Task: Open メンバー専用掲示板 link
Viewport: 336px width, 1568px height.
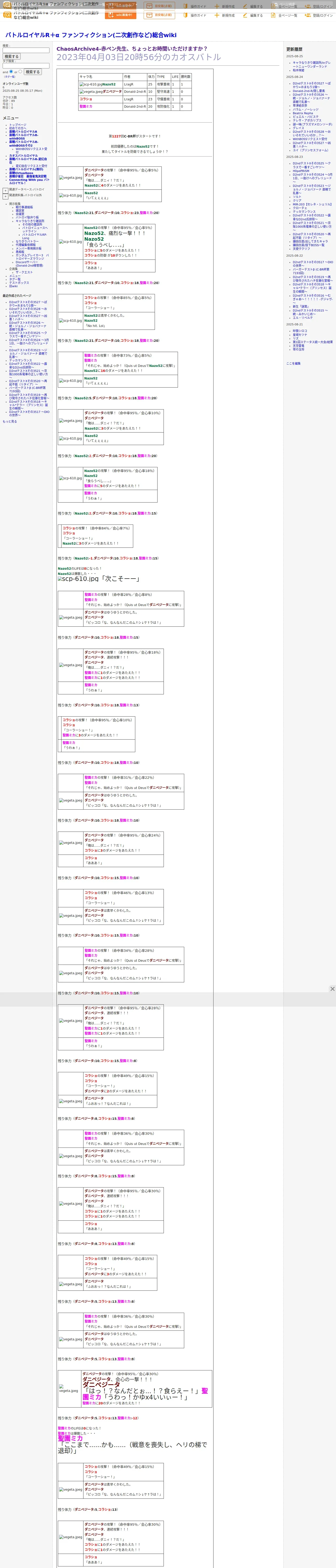Action: tap(29, 248)
